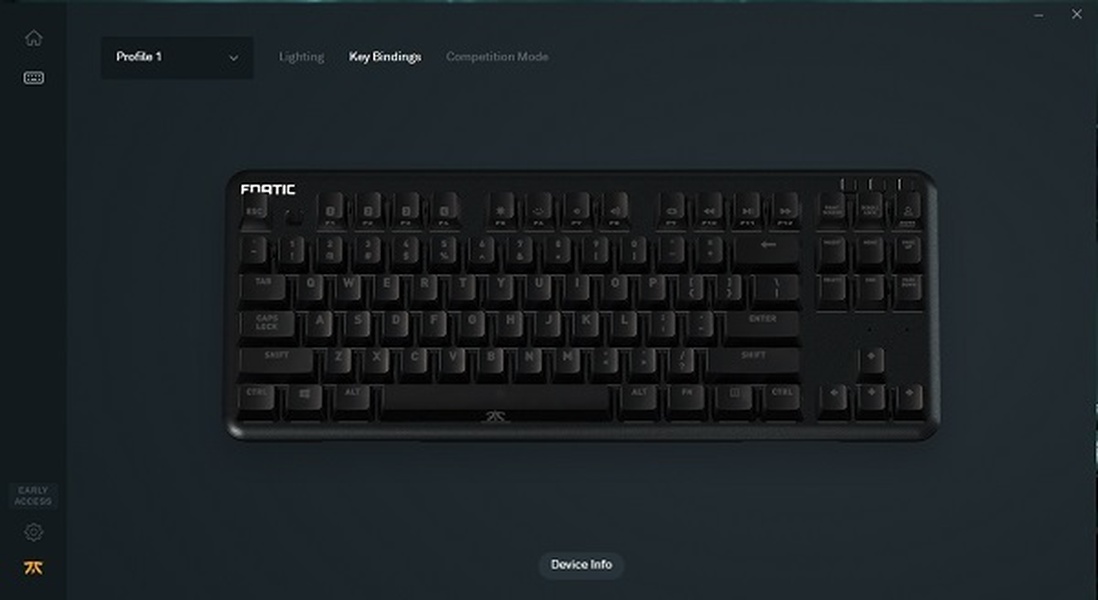Expand the Profile 1 dropdown
Image resolution: width=1098 pixels, height=600 pixels.
[177, 57]
